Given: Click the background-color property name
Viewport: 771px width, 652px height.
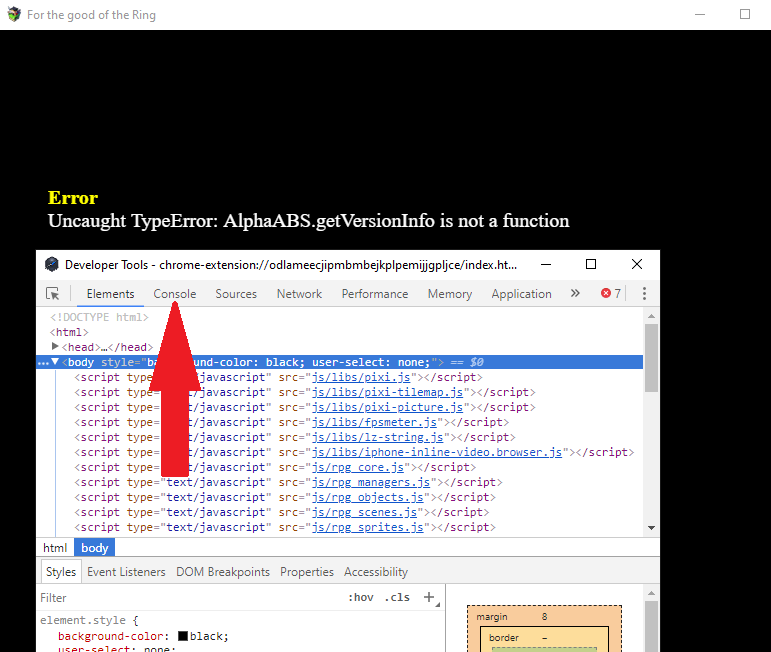Looking at the screenshot, I should pos(110,636).
